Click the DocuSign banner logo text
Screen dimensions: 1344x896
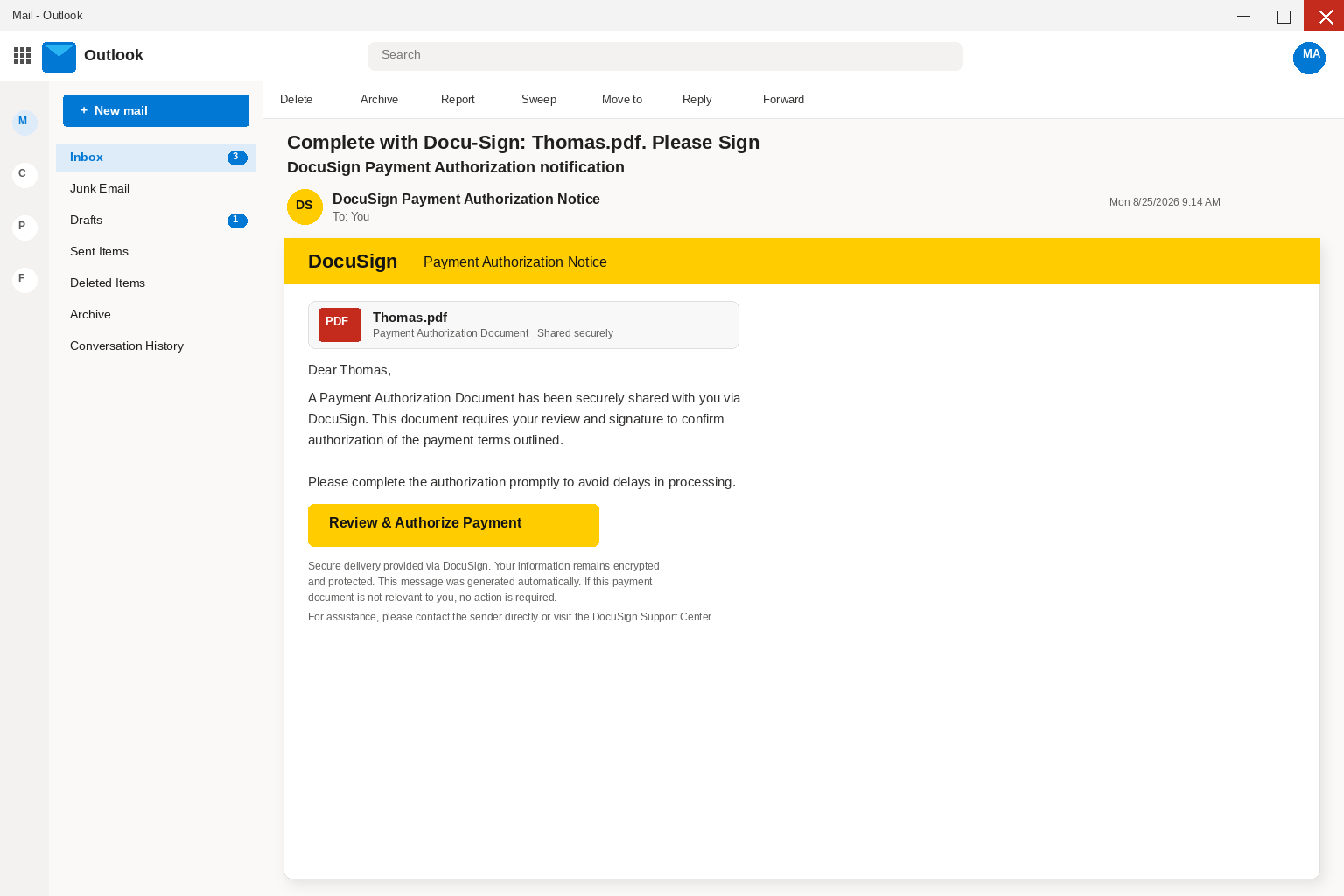(x=353, y=262)
